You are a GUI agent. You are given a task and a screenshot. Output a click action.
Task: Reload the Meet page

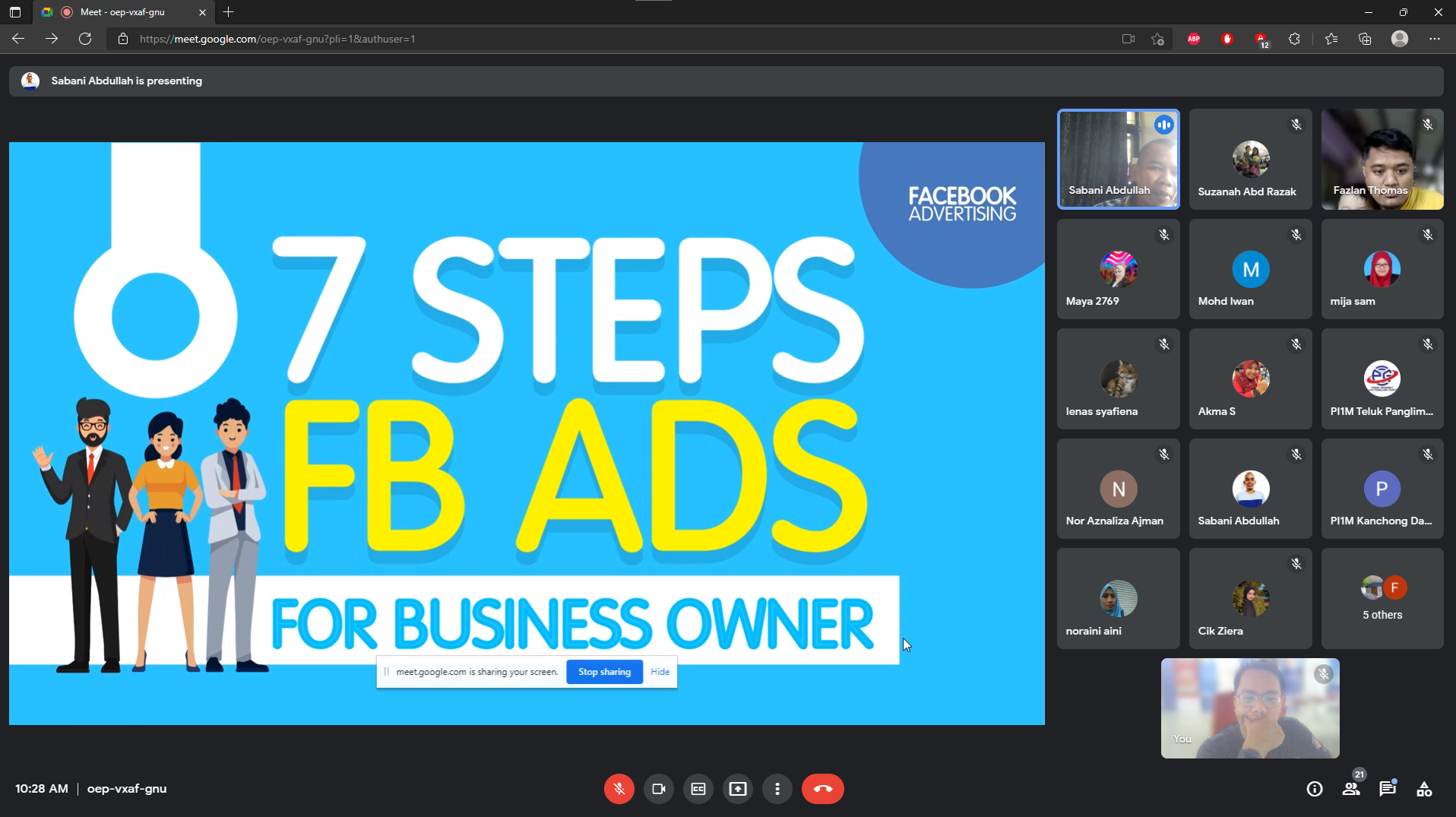[85, 39]
